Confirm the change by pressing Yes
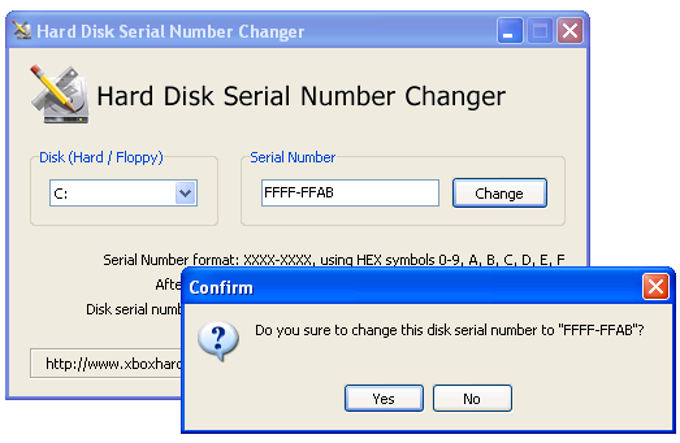680x443 pixels. pyautogui.click(x=383, y=398)
